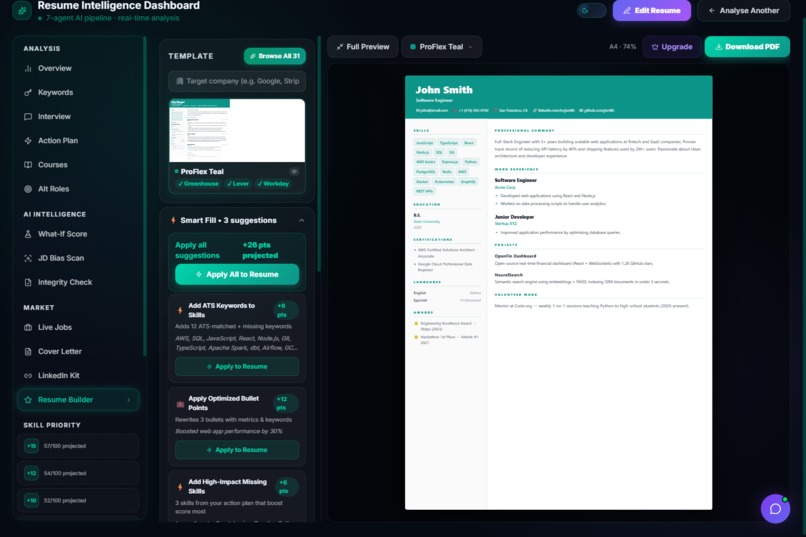The image size is (806, 537).
Task: Click the Cover Letter file icon
Action: (28, 352)
